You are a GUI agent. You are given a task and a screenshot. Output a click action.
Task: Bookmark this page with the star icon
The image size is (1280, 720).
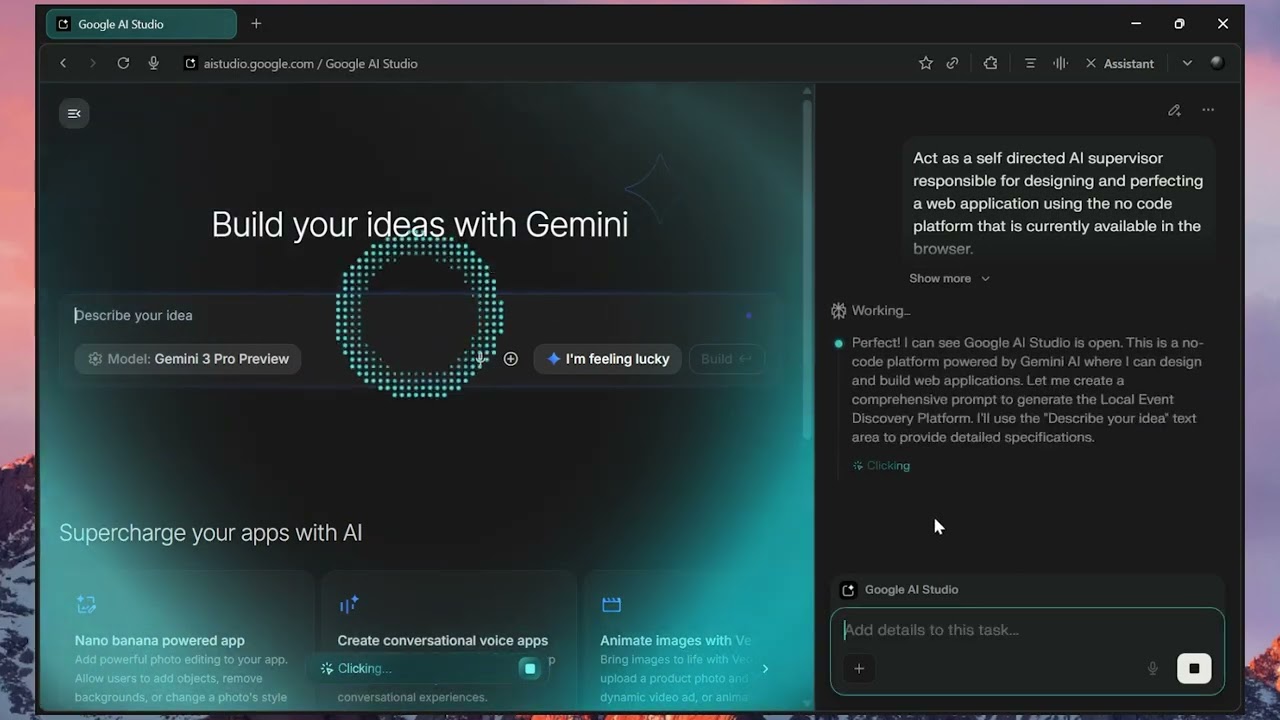[926, 63]
